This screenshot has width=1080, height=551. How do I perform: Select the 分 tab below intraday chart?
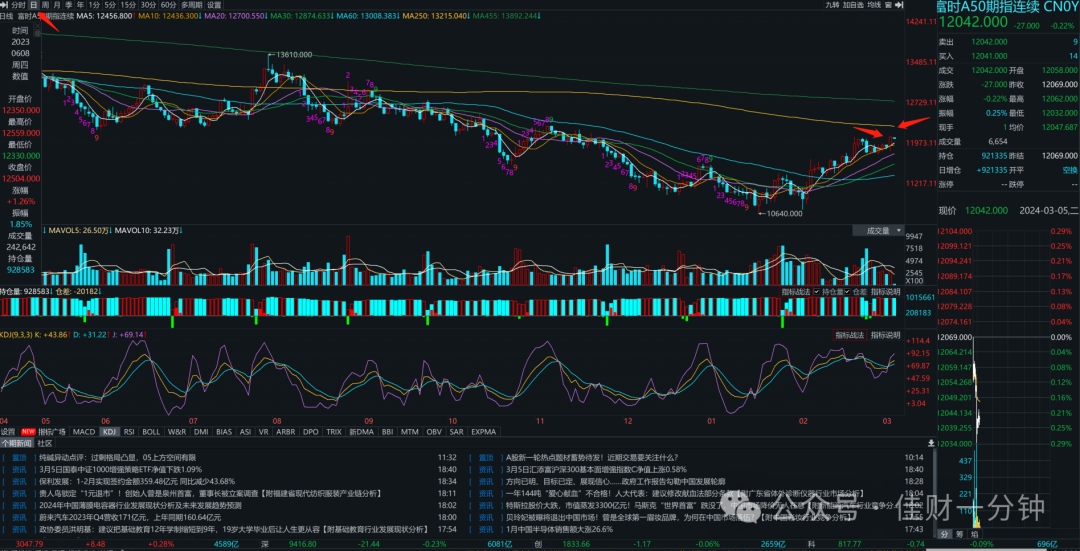pos(944,534)
